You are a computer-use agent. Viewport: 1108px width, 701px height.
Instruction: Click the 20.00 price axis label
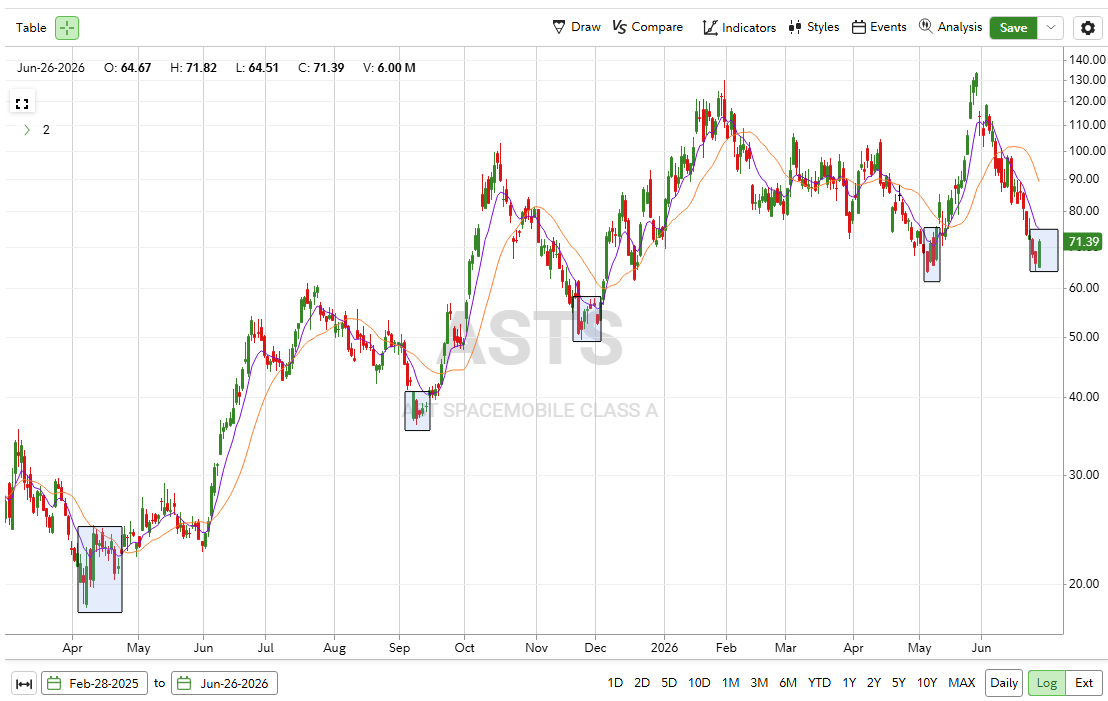click(1084, 584)
